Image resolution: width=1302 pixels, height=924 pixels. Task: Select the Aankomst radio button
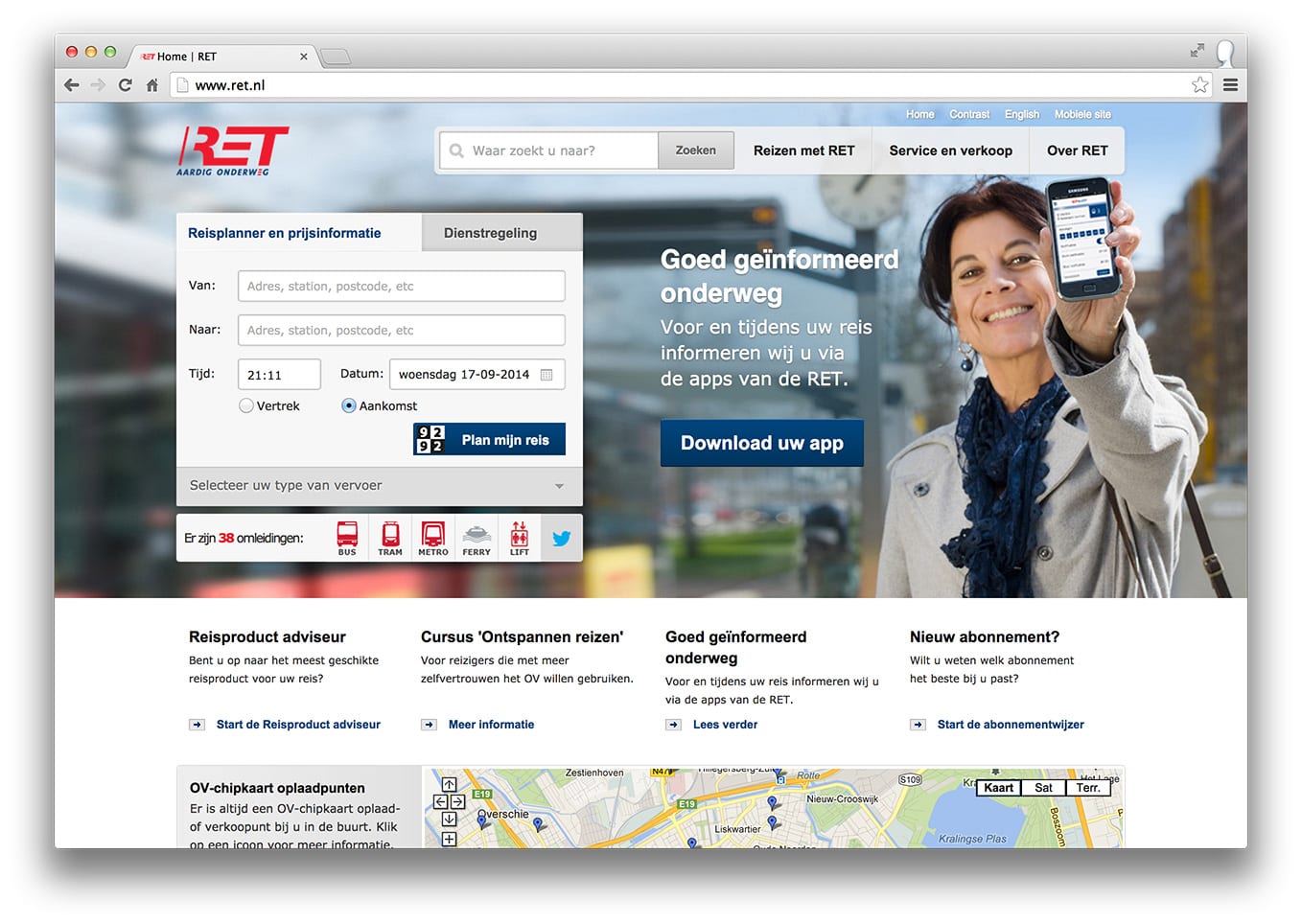[347, 405]
